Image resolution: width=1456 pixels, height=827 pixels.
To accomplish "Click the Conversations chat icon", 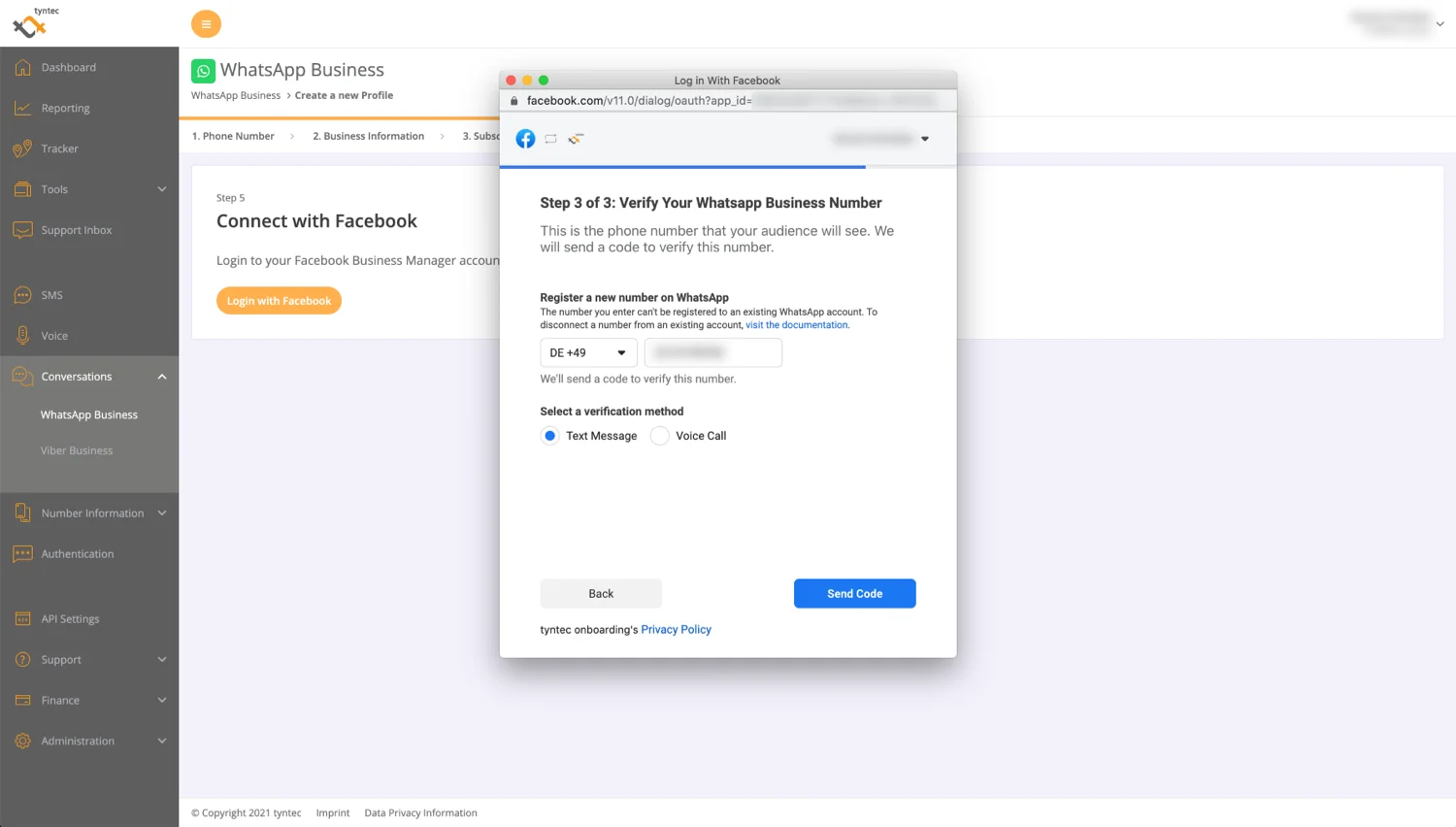I will 22,377.
